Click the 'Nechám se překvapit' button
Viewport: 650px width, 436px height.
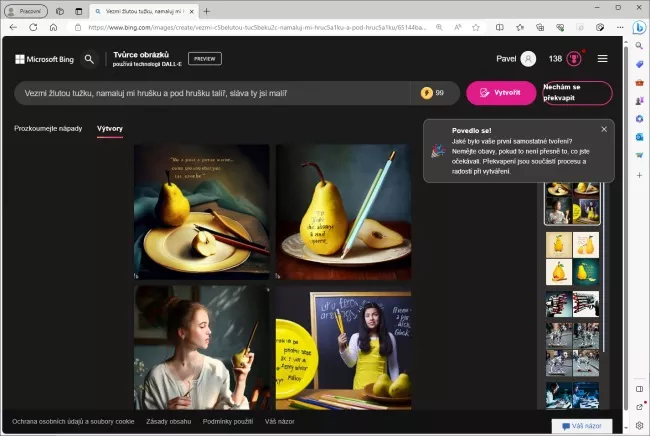coord(576,93)
